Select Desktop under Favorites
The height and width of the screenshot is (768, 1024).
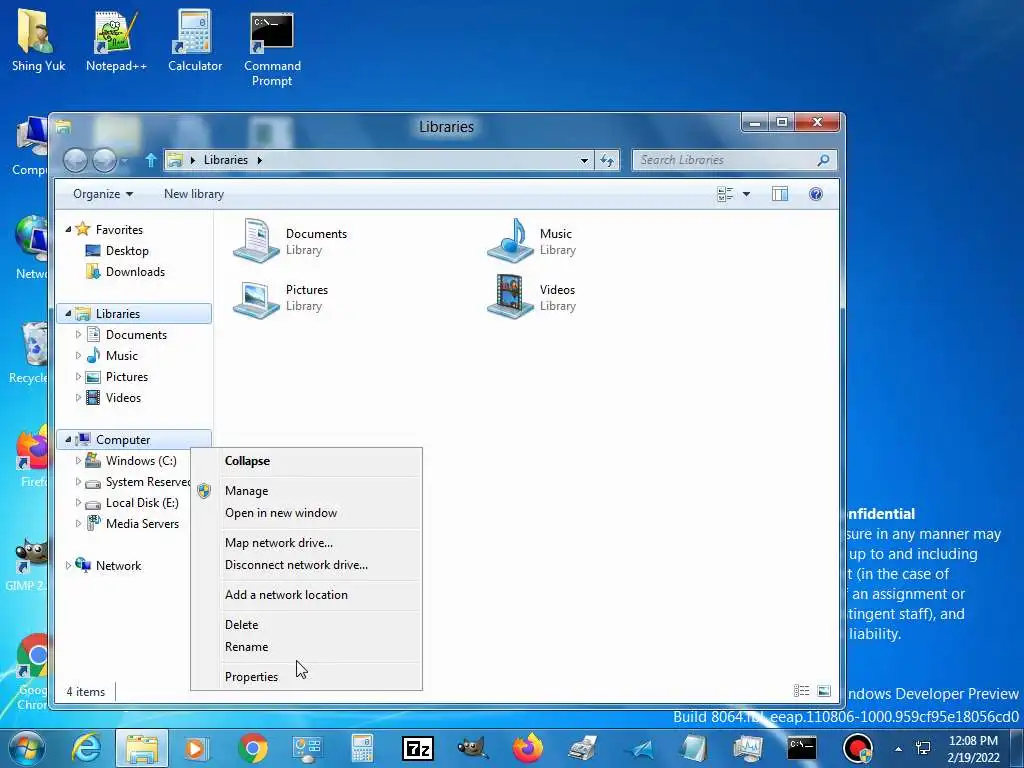[127, 251]
